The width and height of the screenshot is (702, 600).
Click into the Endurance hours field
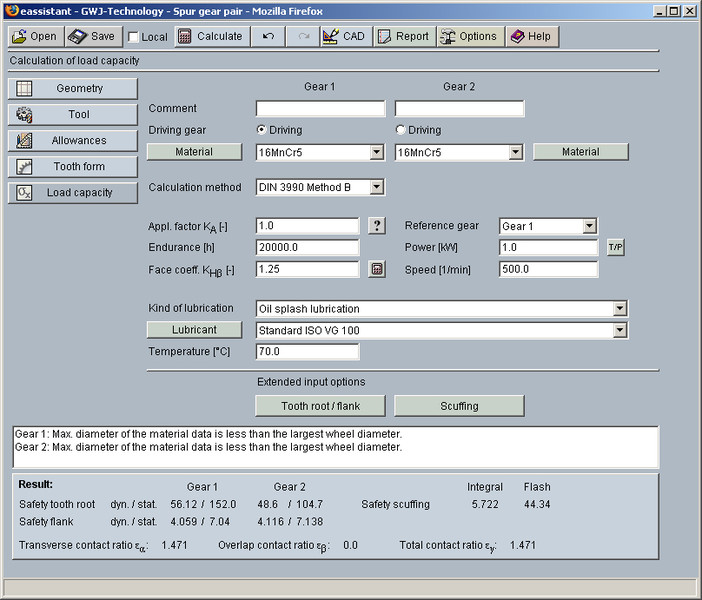[307, 248]
